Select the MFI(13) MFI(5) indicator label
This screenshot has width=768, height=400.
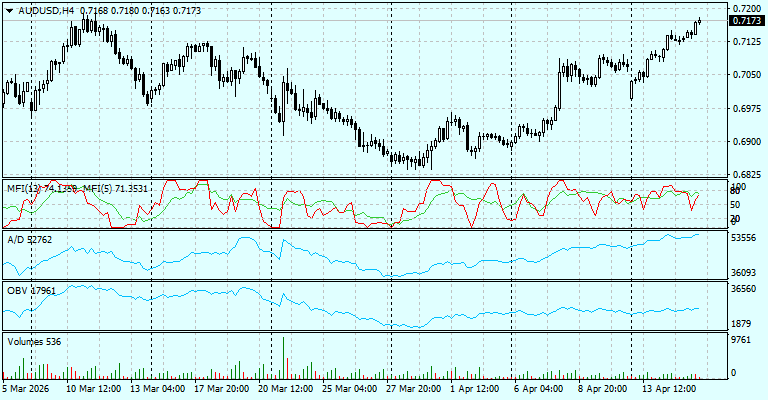tap(77, 188)
